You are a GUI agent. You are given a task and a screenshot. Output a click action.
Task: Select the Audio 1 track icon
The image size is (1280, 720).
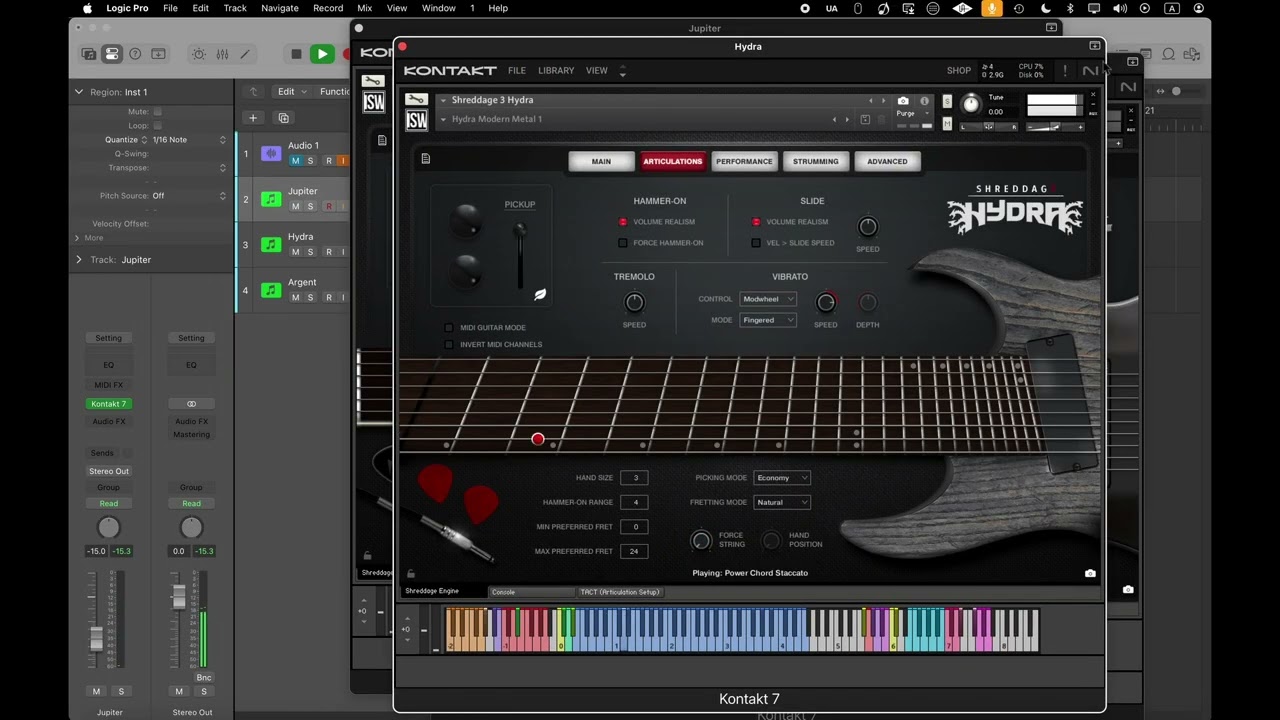click(x=271, y=154)
